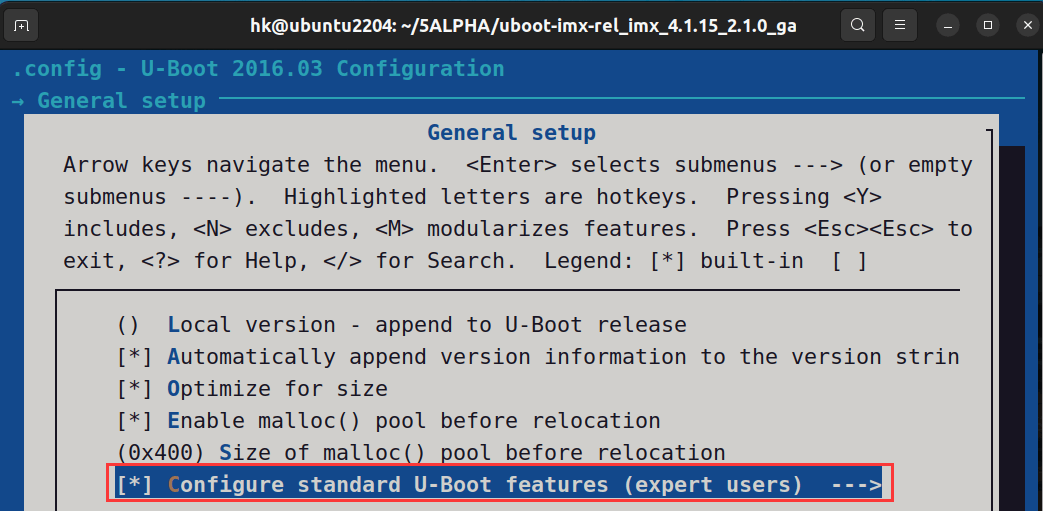Toggle Enable malloc() pool before relocation
Image resolution: width=1043 pixels, height=511 pixels.
(x=133, y=421)
